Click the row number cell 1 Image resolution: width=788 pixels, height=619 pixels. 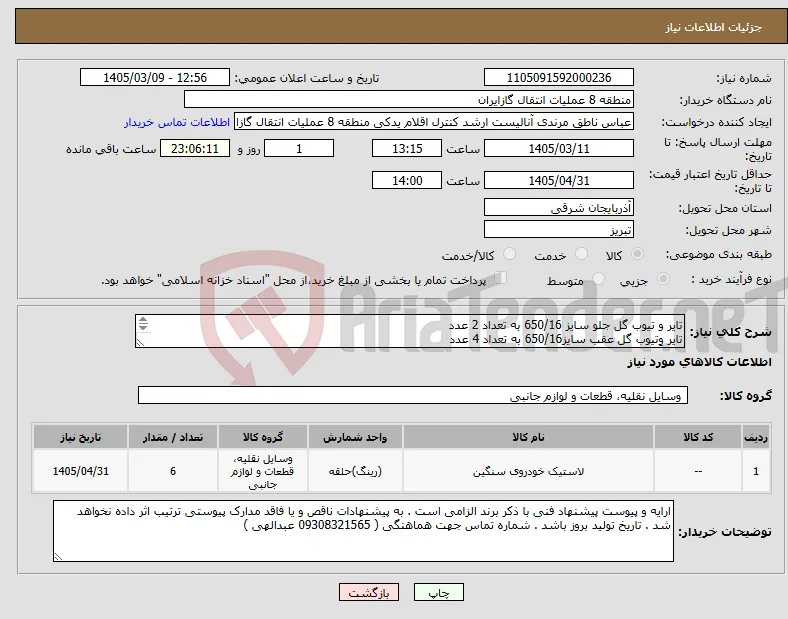[x=756, y=471]
